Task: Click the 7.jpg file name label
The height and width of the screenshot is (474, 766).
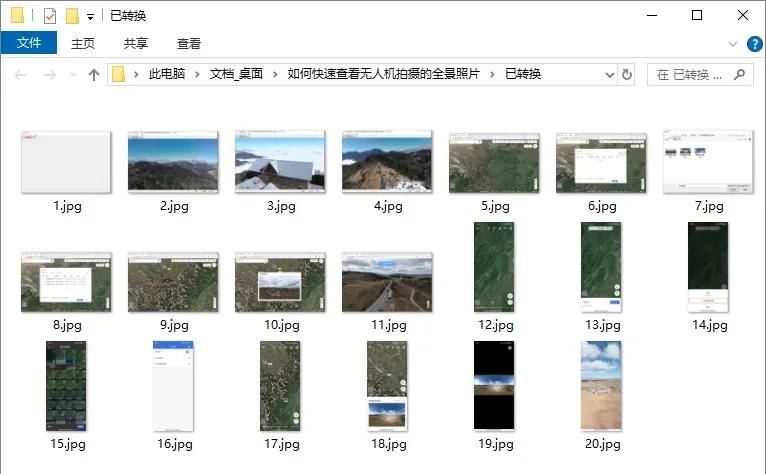Action: coord(709,206)
